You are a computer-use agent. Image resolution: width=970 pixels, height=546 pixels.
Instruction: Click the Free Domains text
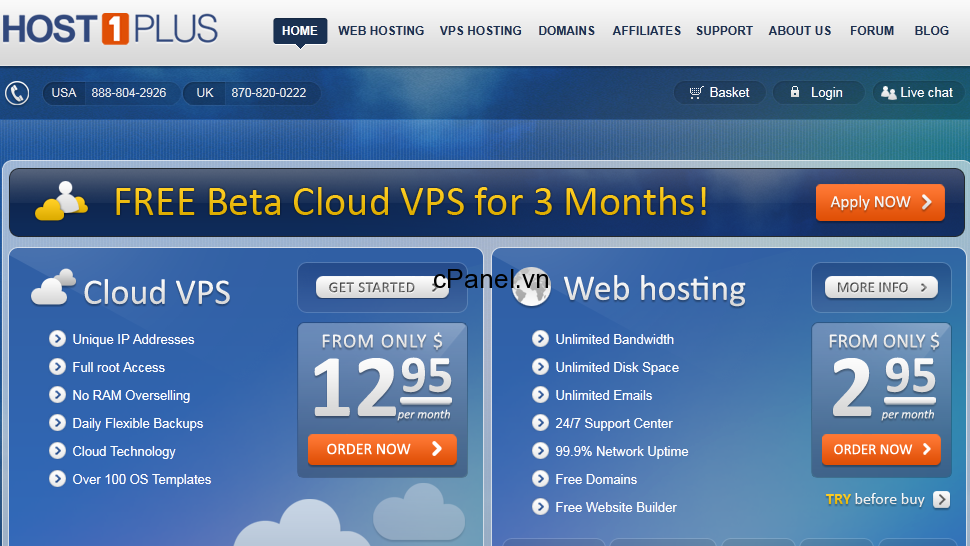[x=596, y=479]
